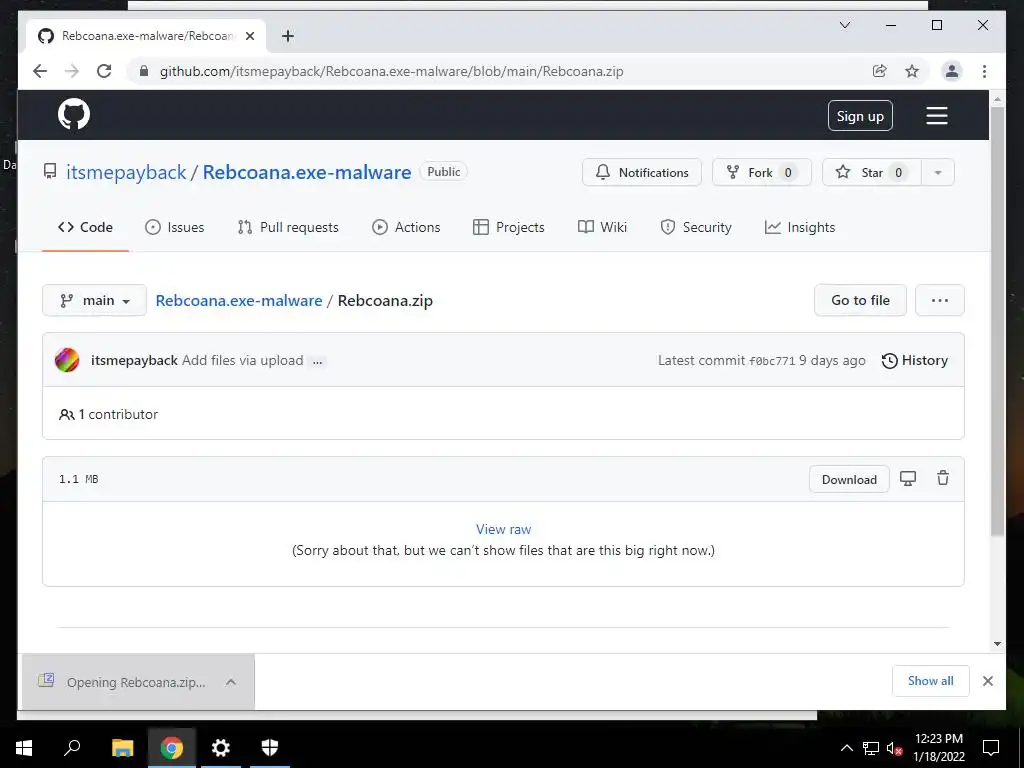Go to the Actions tab
Screen dimensions: 1024x768
pos(406,227)
